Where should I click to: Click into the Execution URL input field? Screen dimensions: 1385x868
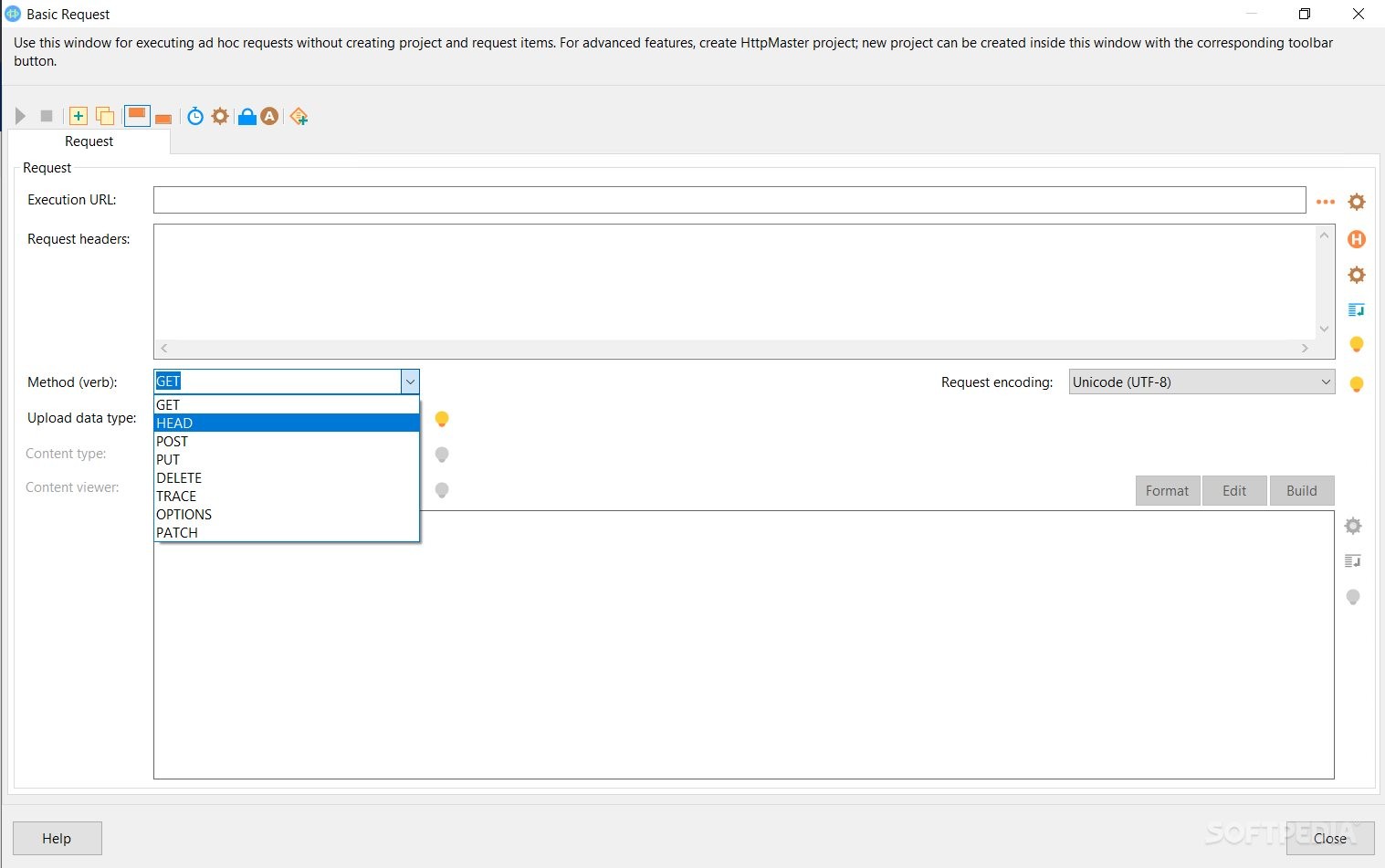click(729, 200)
